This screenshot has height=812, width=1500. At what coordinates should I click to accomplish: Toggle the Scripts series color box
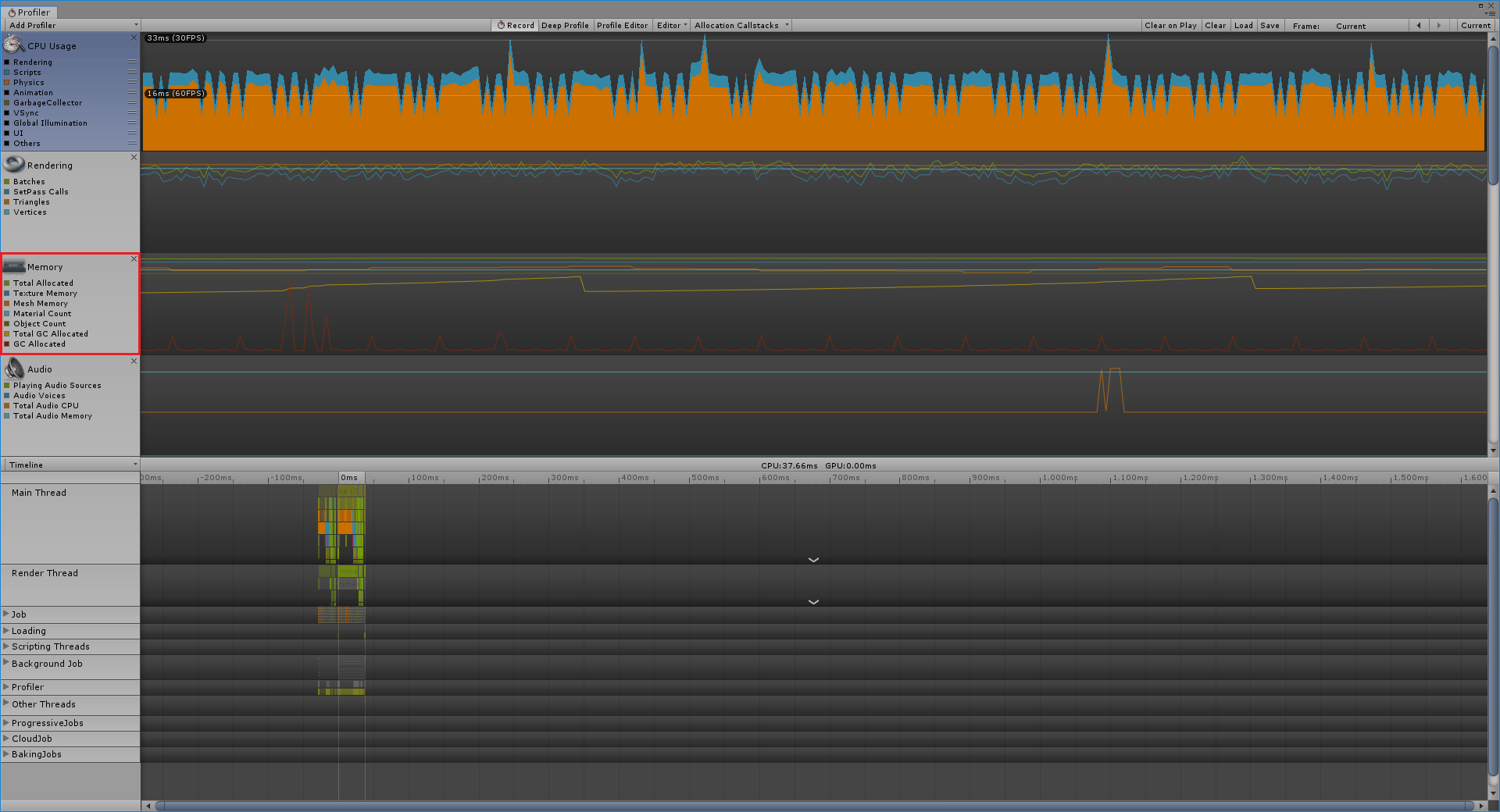coord(7,73)
